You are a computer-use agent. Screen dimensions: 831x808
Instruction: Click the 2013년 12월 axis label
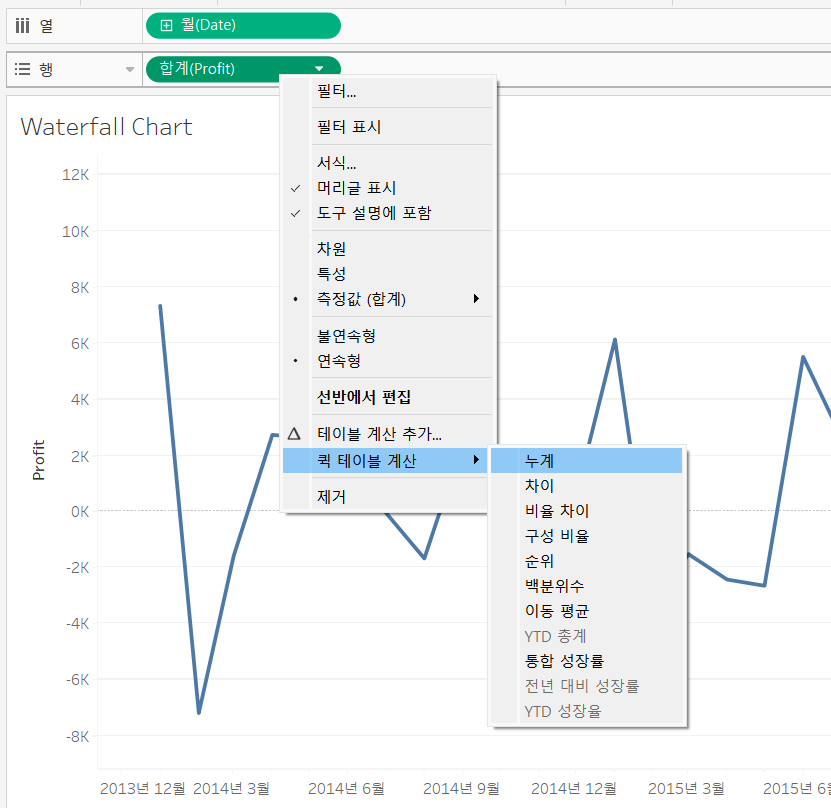[x=143, y=788]
